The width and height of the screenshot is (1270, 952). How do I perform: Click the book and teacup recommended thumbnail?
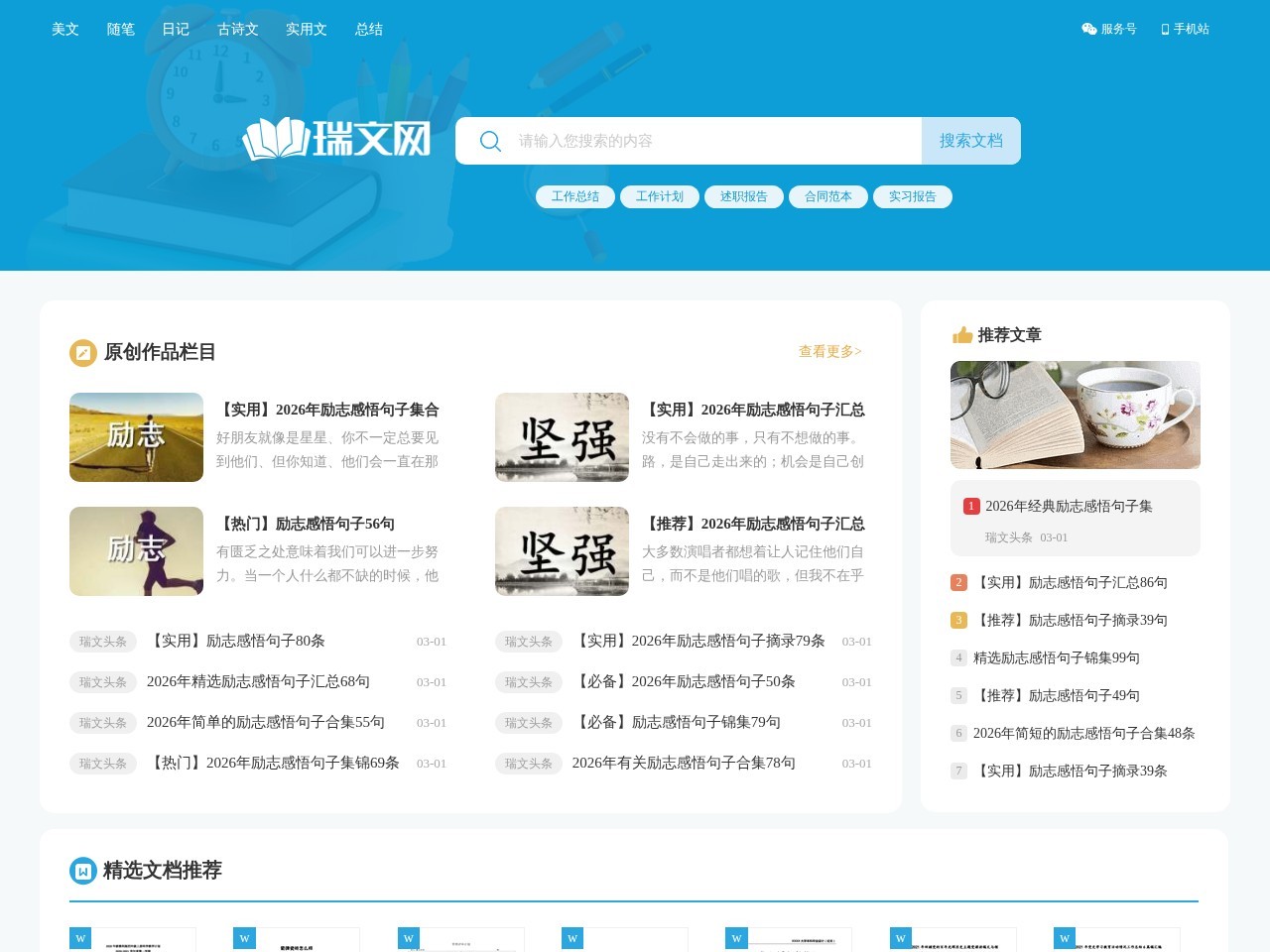tap(1075, 415)
